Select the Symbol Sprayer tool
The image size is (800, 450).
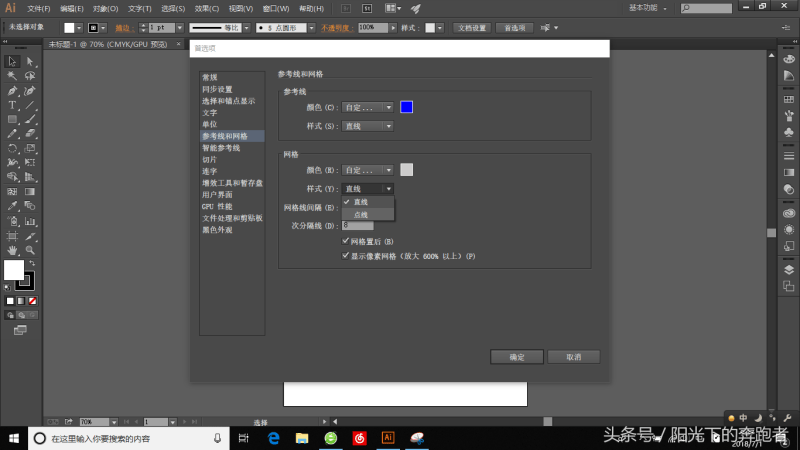(x=12, y=221)
